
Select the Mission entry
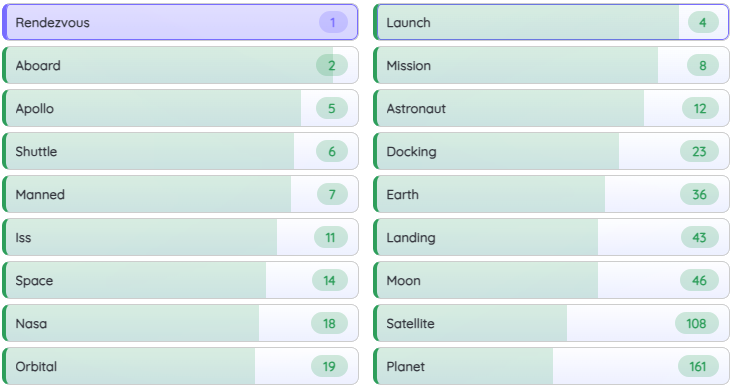[x=551, y=65]
